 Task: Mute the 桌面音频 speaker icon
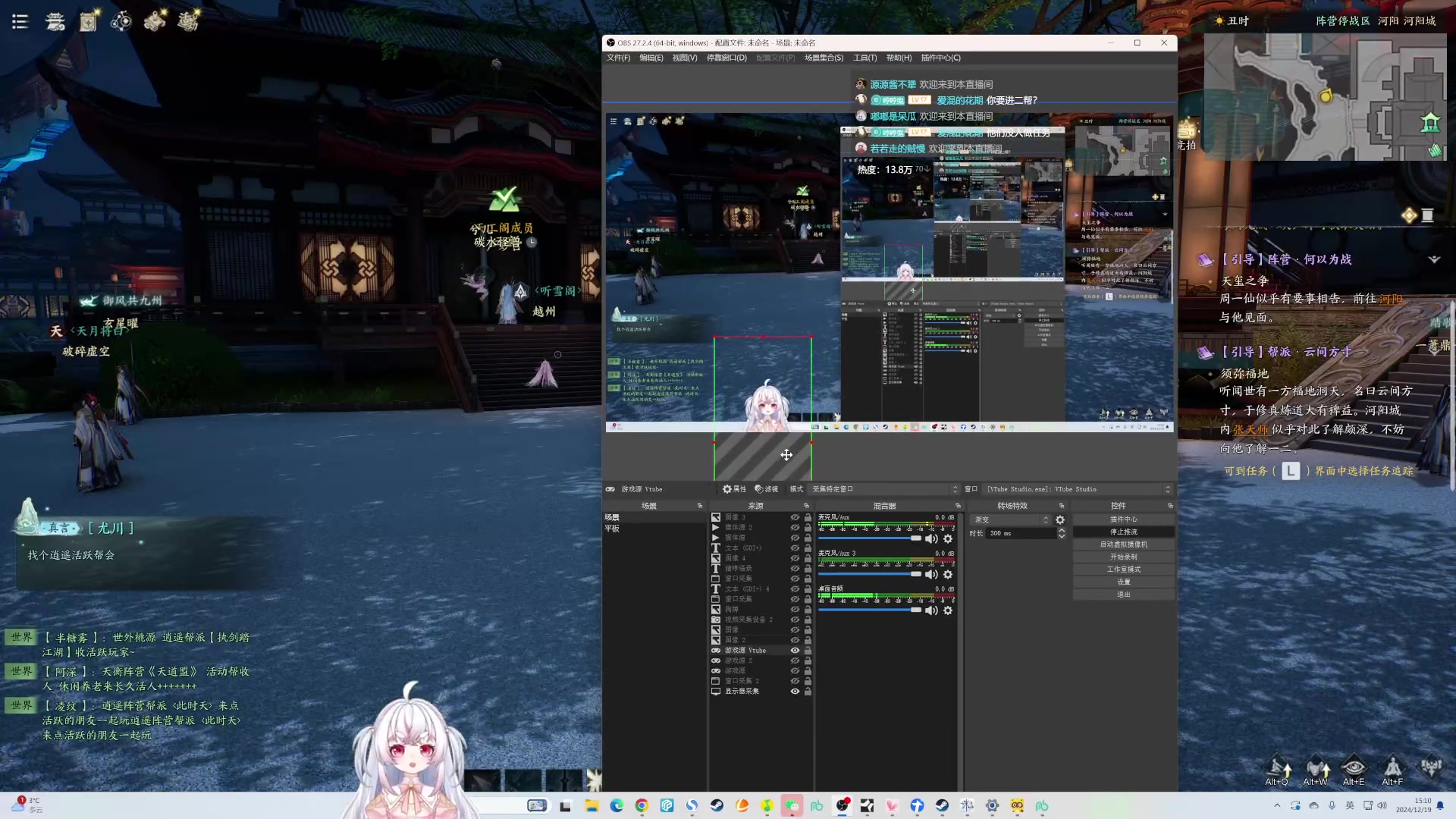pos(932,610)
